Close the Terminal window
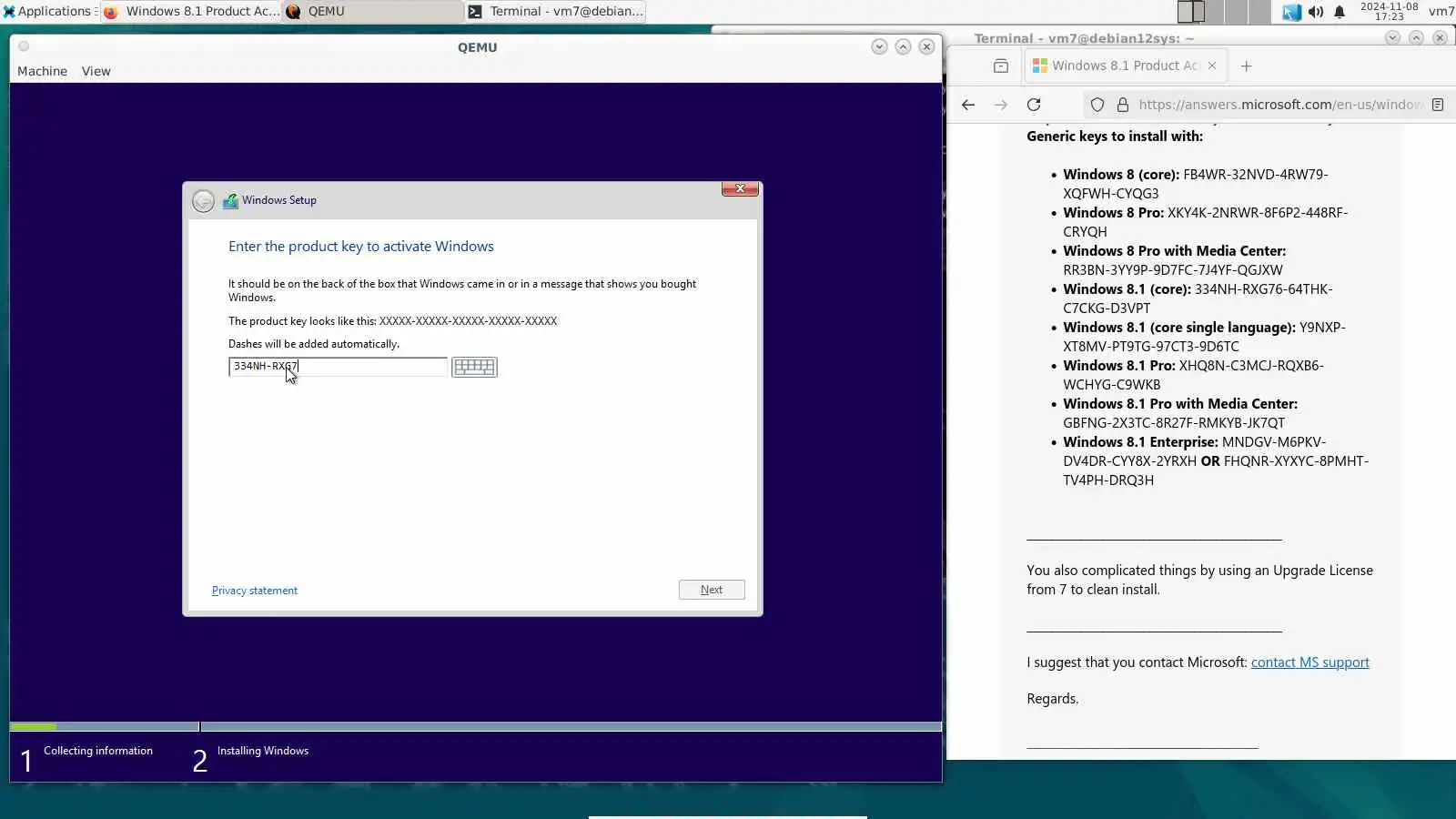 pyautogui.click(x=1440, y=37)
